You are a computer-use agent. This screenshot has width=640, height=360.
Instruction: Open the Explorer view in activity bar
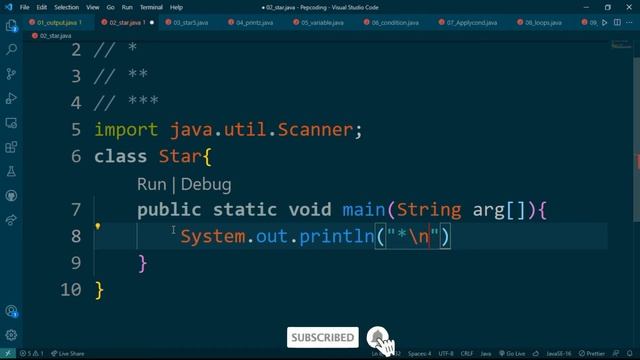point(11,25)
